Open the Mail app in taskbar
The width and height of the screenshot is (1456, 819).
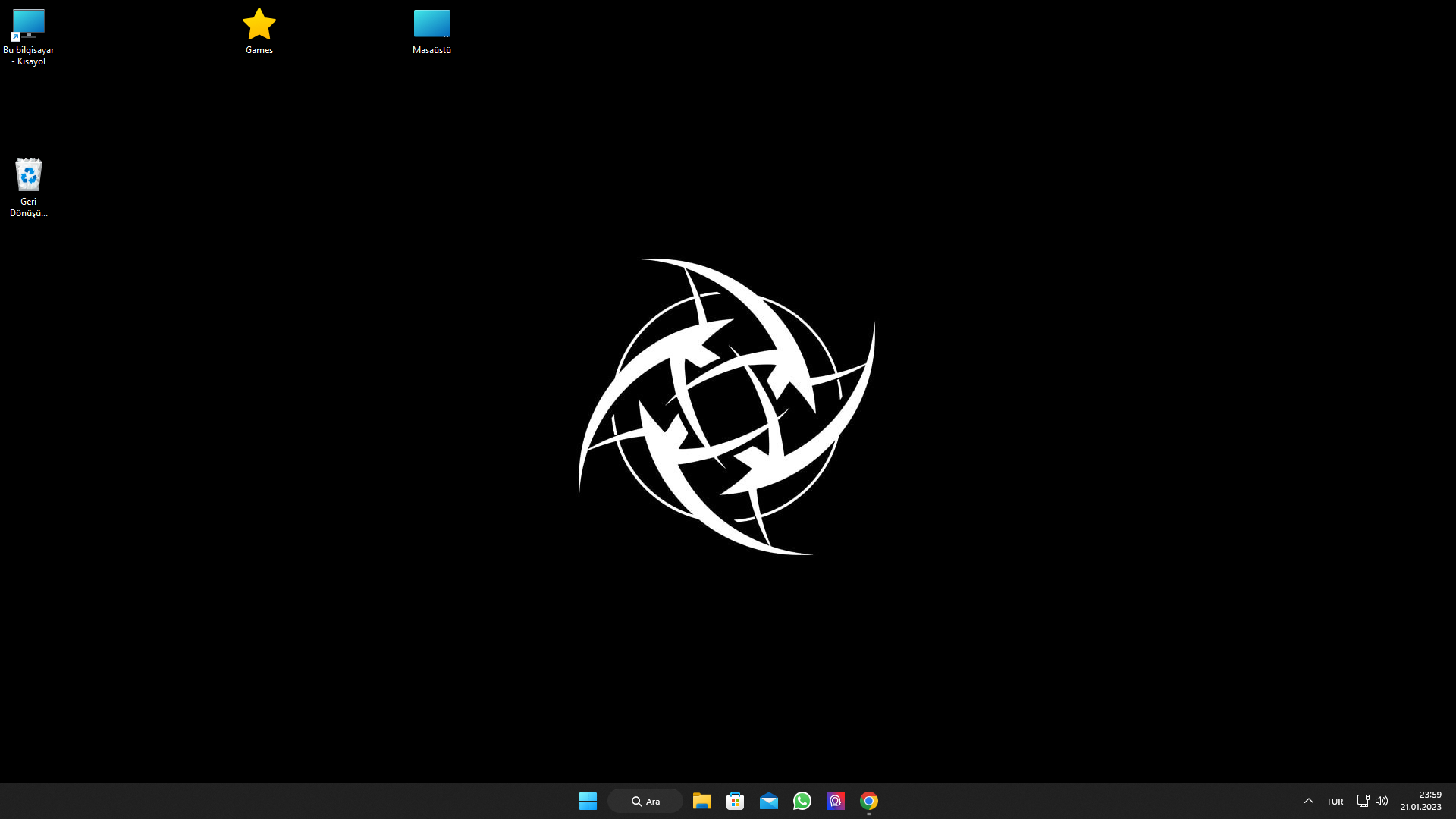tap(768, 801)
